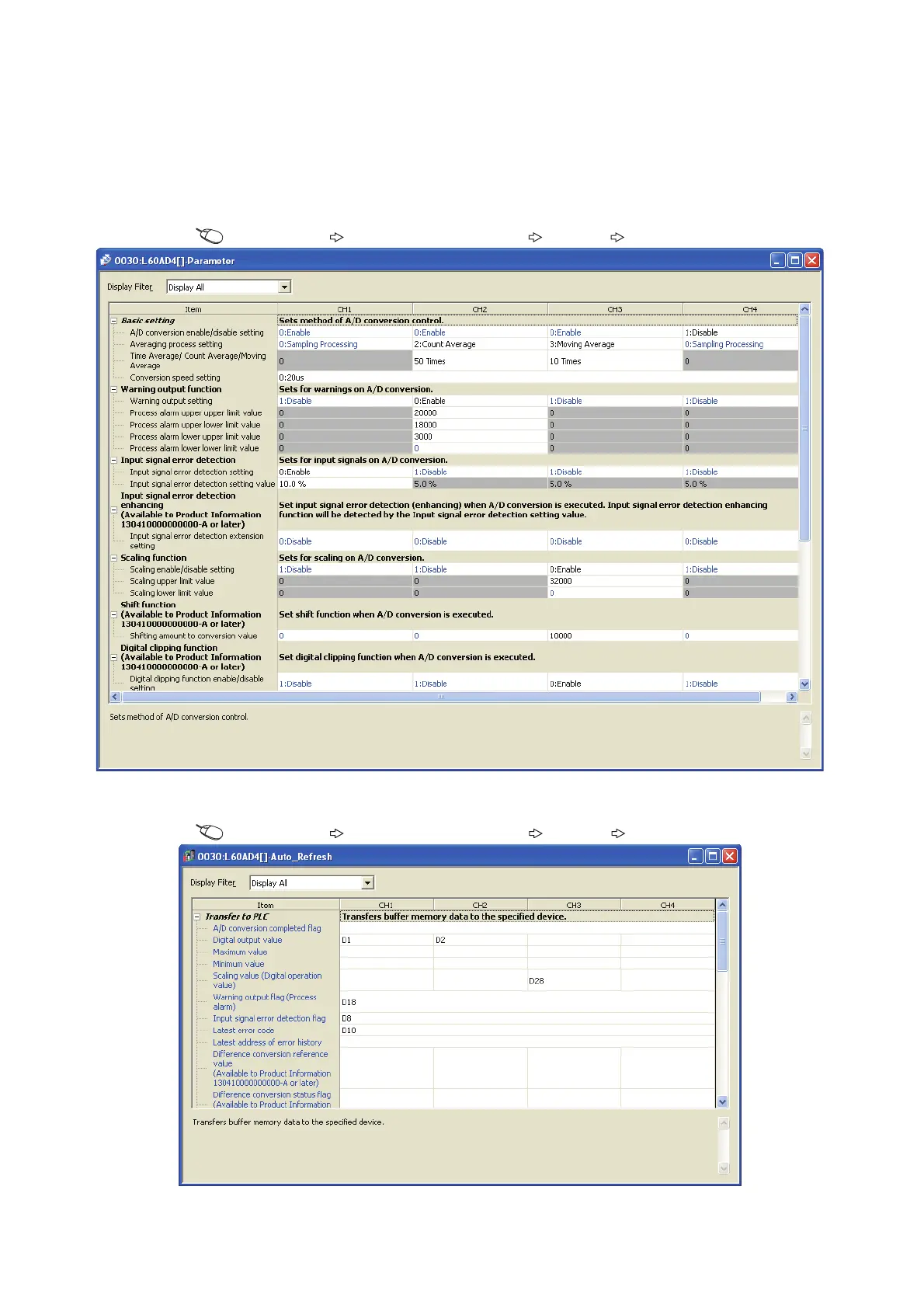Click CH4 '1:Disable' A/D conversion cell
The width and height of the screenshot is (924, 1308).
[741, 332]
